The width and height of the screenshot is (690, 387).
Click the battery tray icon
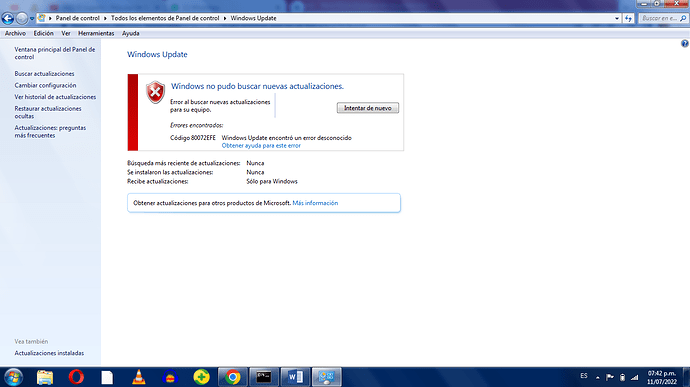click(622, 377)
